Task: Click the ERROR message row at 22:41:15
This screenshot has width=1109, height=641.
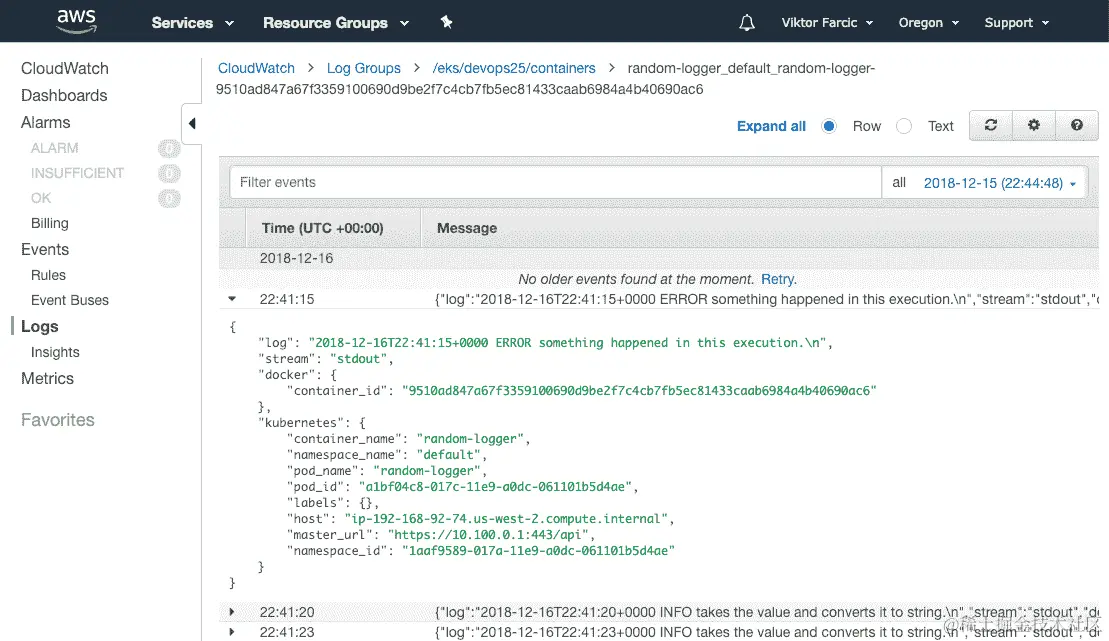Action: [x=767, y=299]
